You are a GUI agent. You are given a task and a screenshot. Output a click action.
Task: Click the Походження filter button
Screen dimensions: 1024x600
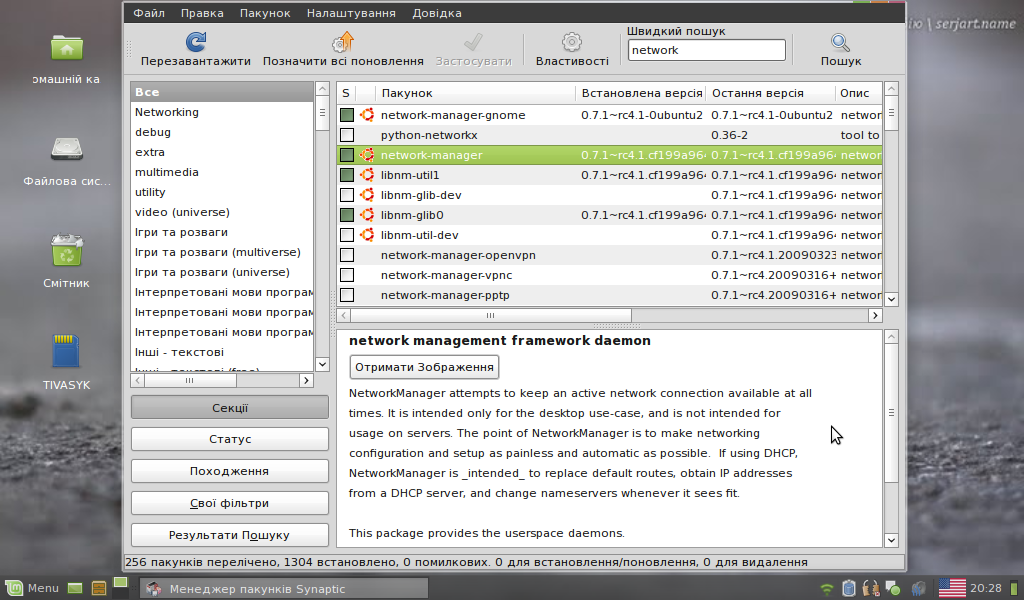point(230,471)
